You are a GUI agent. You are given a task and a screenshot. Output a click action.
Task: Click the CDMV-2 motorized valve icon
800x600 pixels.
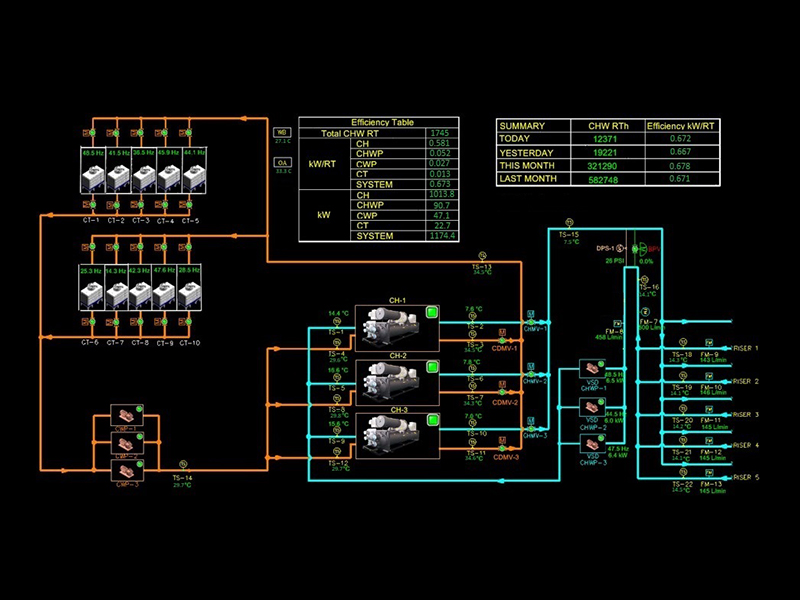[x=502, y=392]
